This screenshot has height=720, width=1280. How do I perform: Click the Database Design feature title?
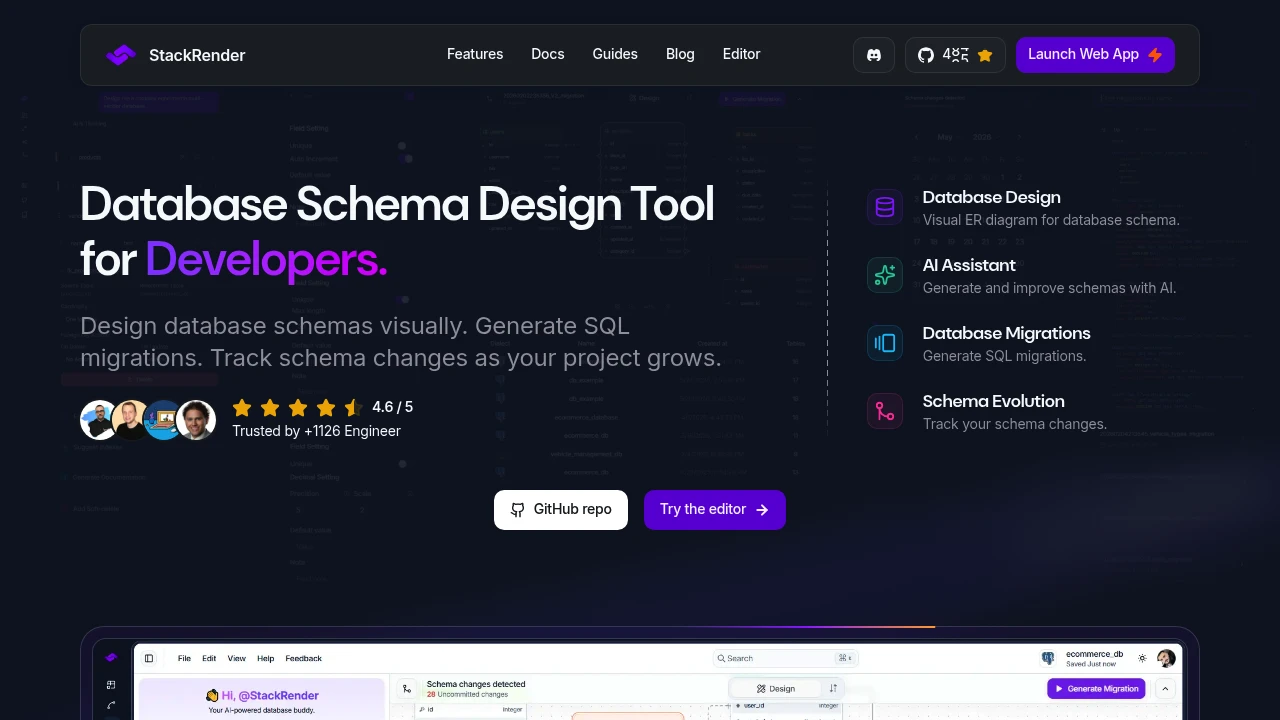tap(991, 197)
